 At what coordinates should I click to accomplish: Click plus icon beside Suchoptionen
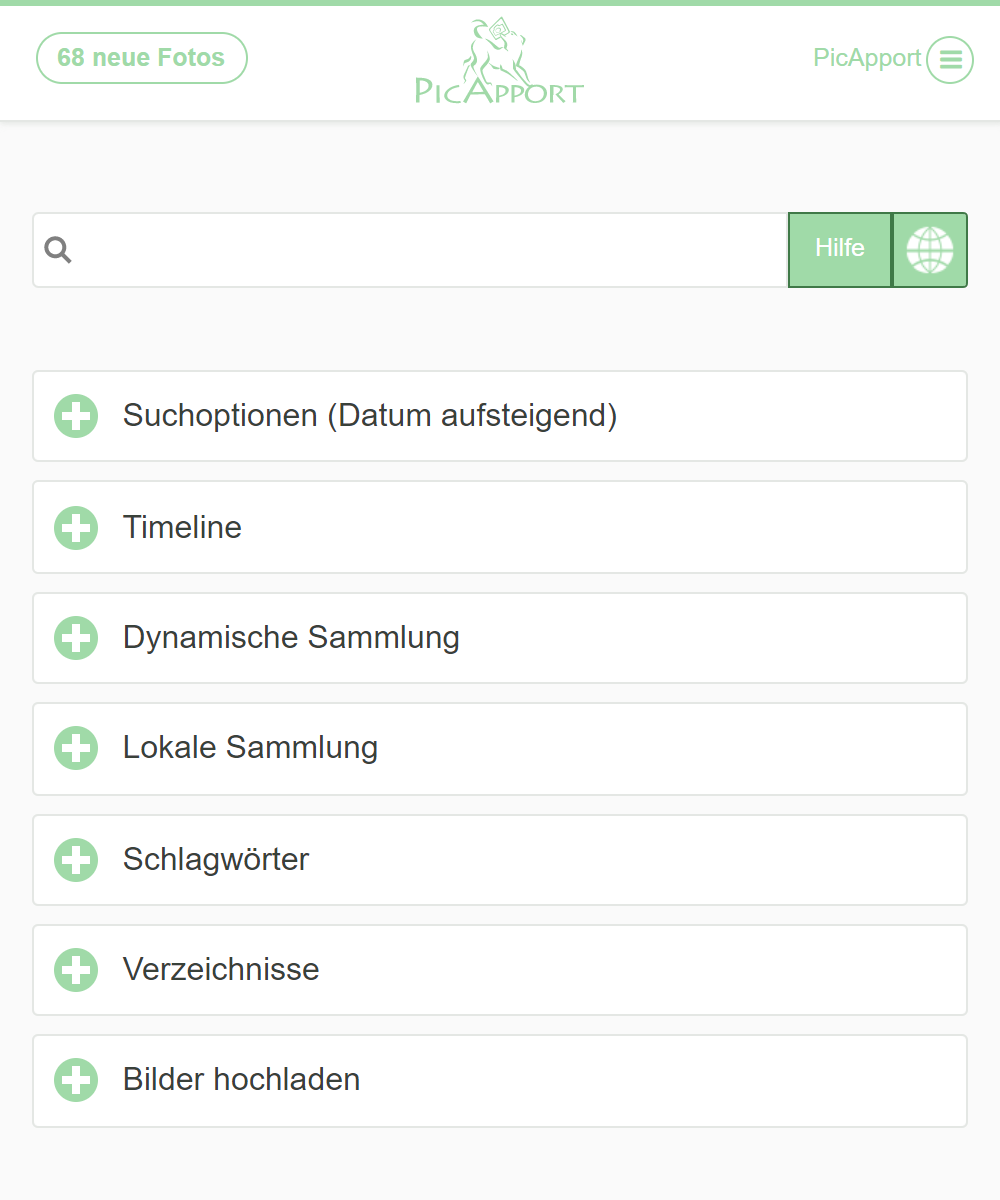(x=76, y=416)
